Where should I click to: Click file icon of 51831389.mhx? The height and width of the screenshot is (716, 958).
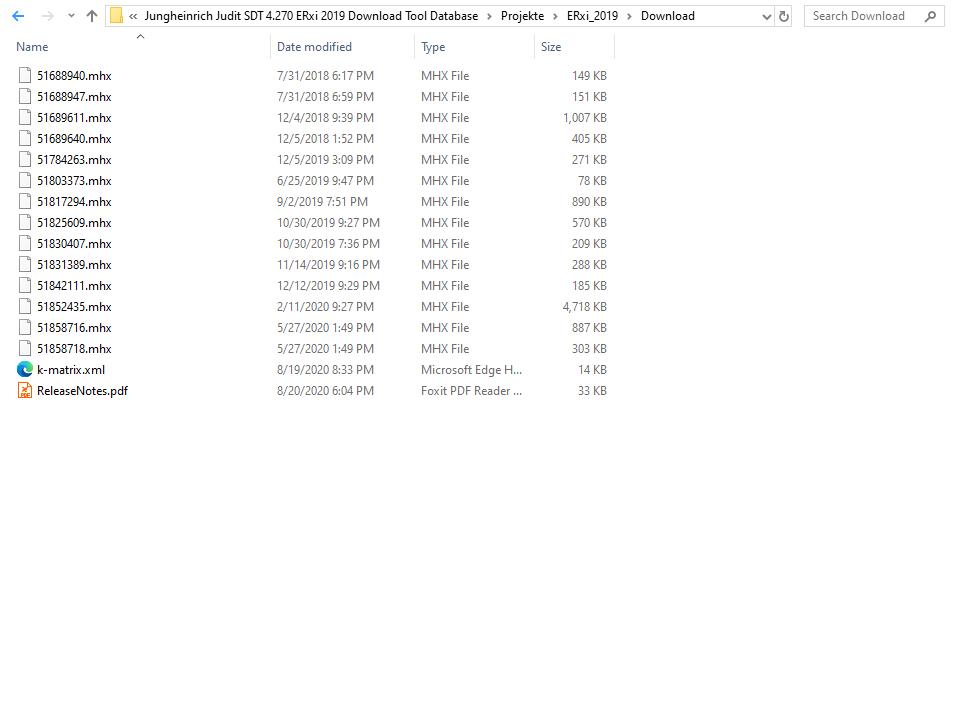pyautogui.click(x=24, y=264)
